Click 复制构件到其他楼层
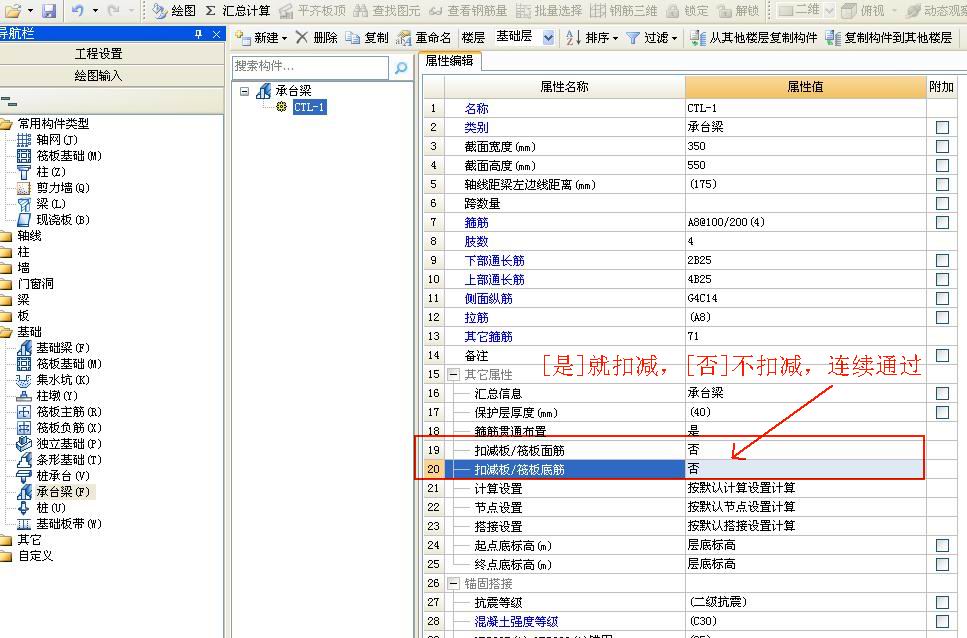 [x=889, y=38]
